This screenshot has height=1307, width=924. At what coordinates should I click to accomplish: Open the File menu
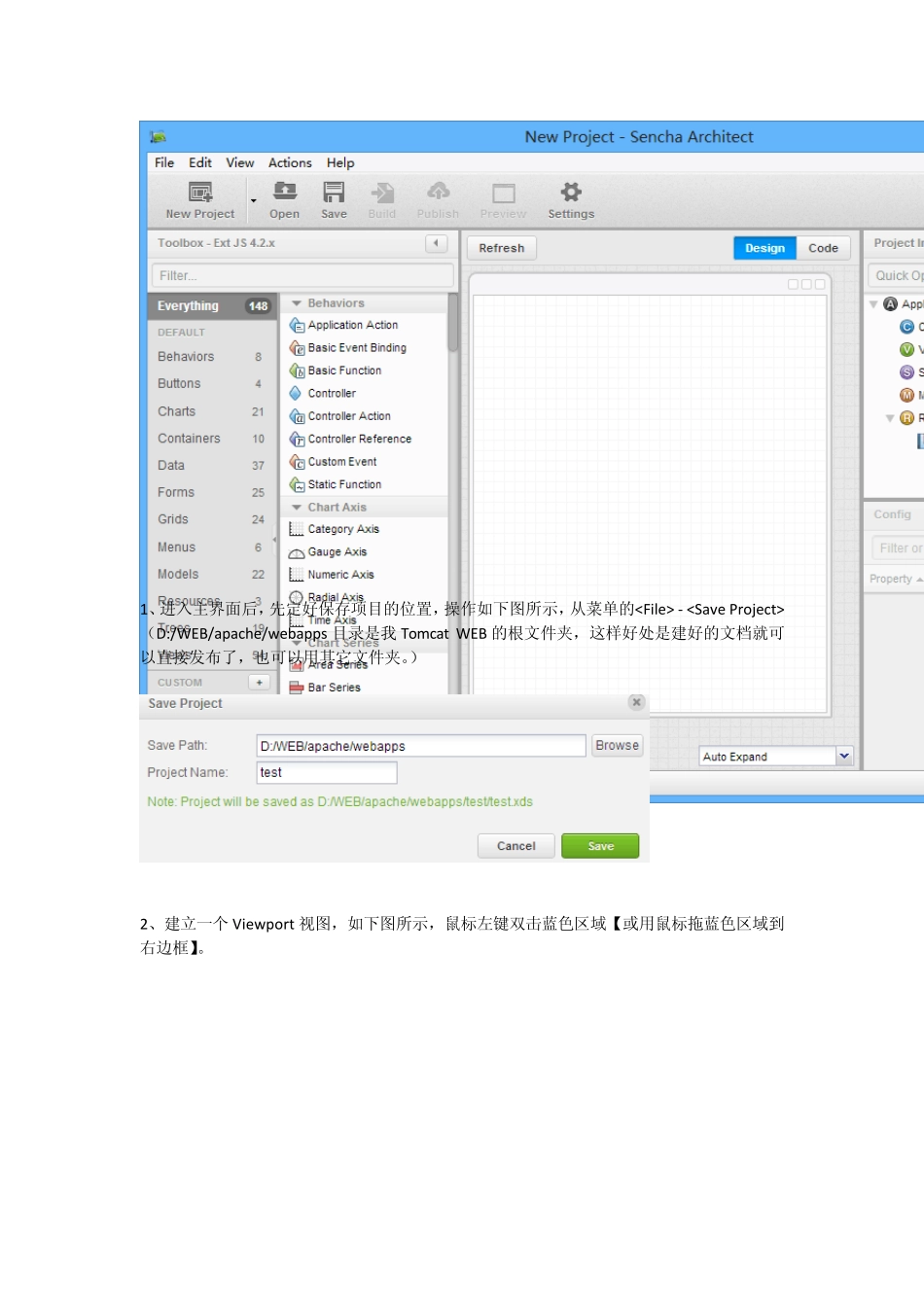pyautogui.click(x=164, y=162)
